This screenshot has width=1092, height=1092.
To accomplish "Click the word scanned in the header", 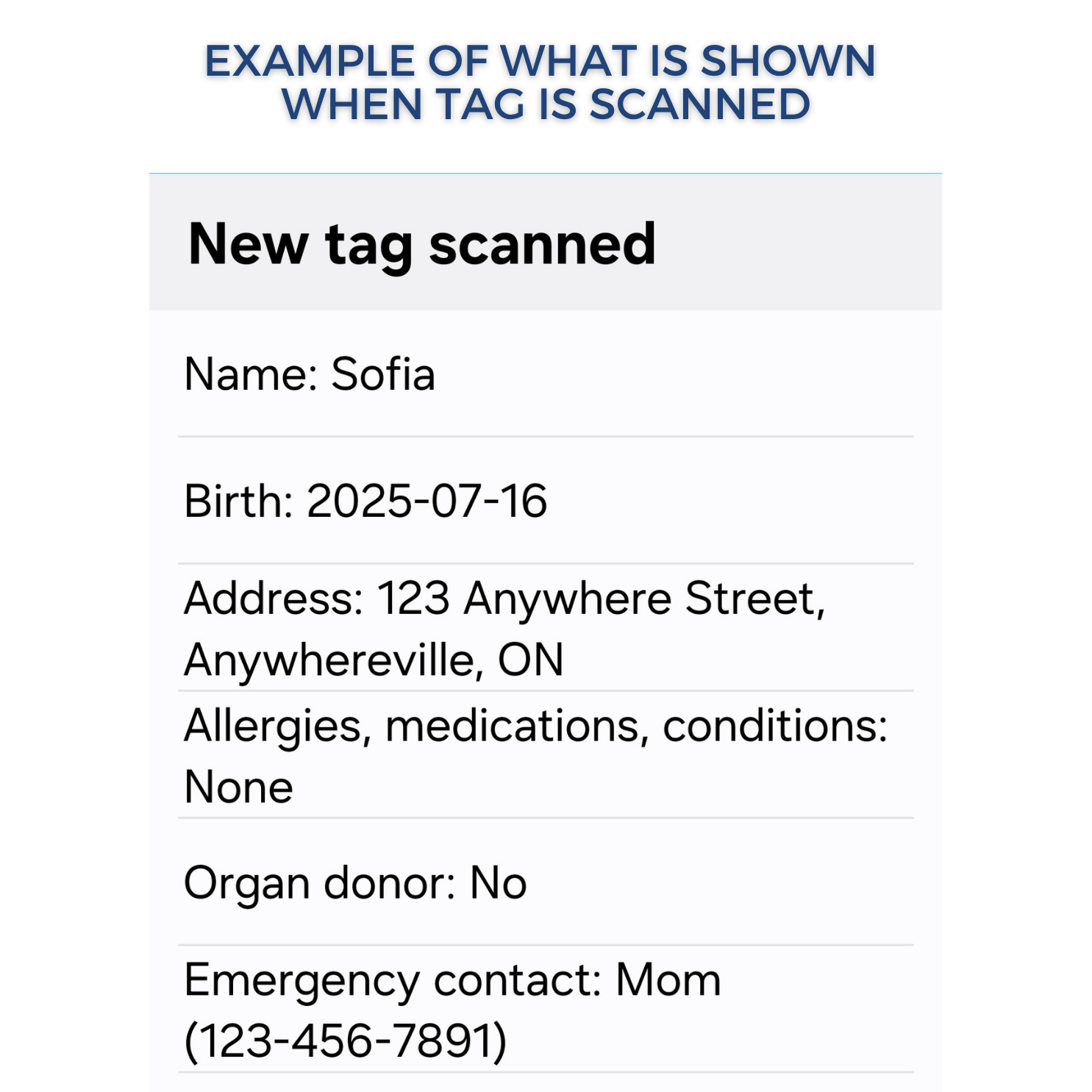I will coord(542,244).
